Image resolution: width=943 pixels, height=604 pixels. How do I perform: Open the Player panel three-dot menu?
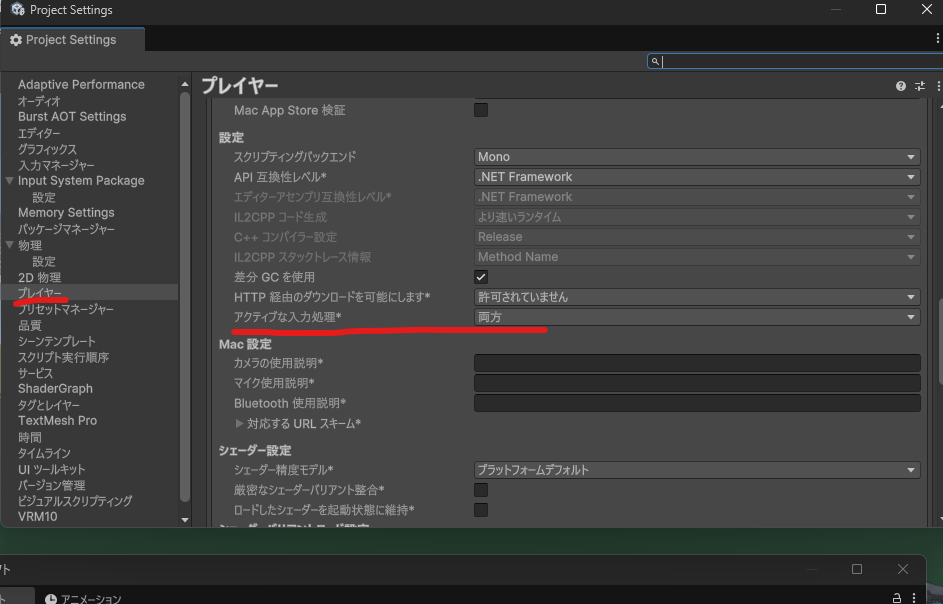(x=937, y=87)
